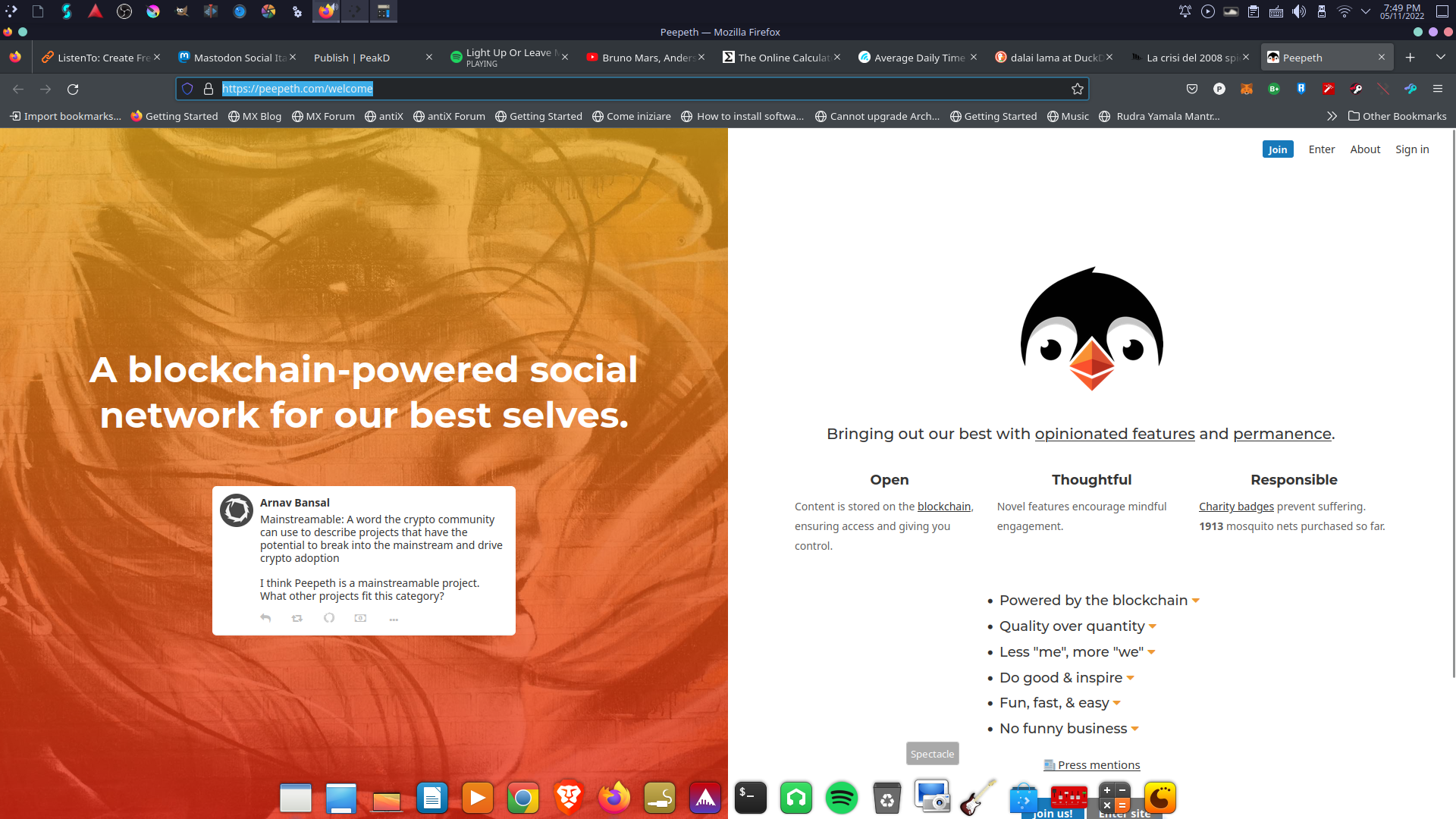1456x819 pixels.
Task: Expand 'Do good & inspire' item
Action: 1066,678
